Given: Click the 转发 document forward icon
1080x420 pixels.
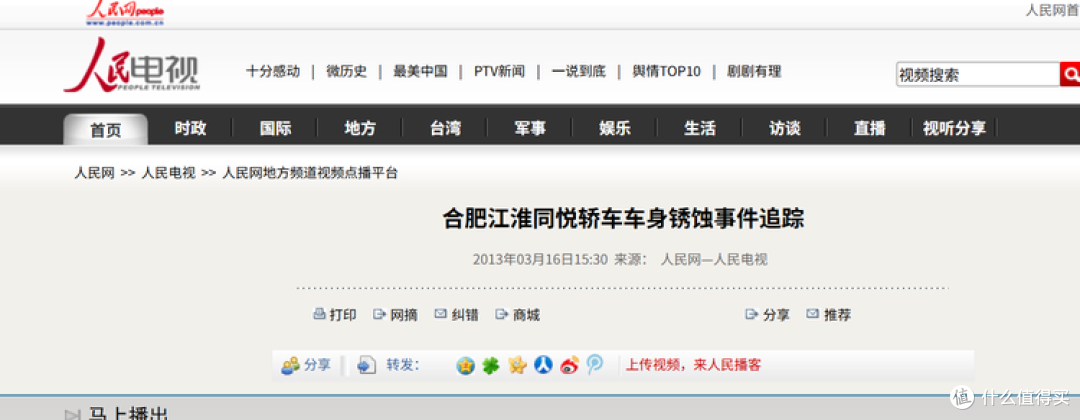Looking at the screenshot, I should pyautogui.click(x=366, y=366).
